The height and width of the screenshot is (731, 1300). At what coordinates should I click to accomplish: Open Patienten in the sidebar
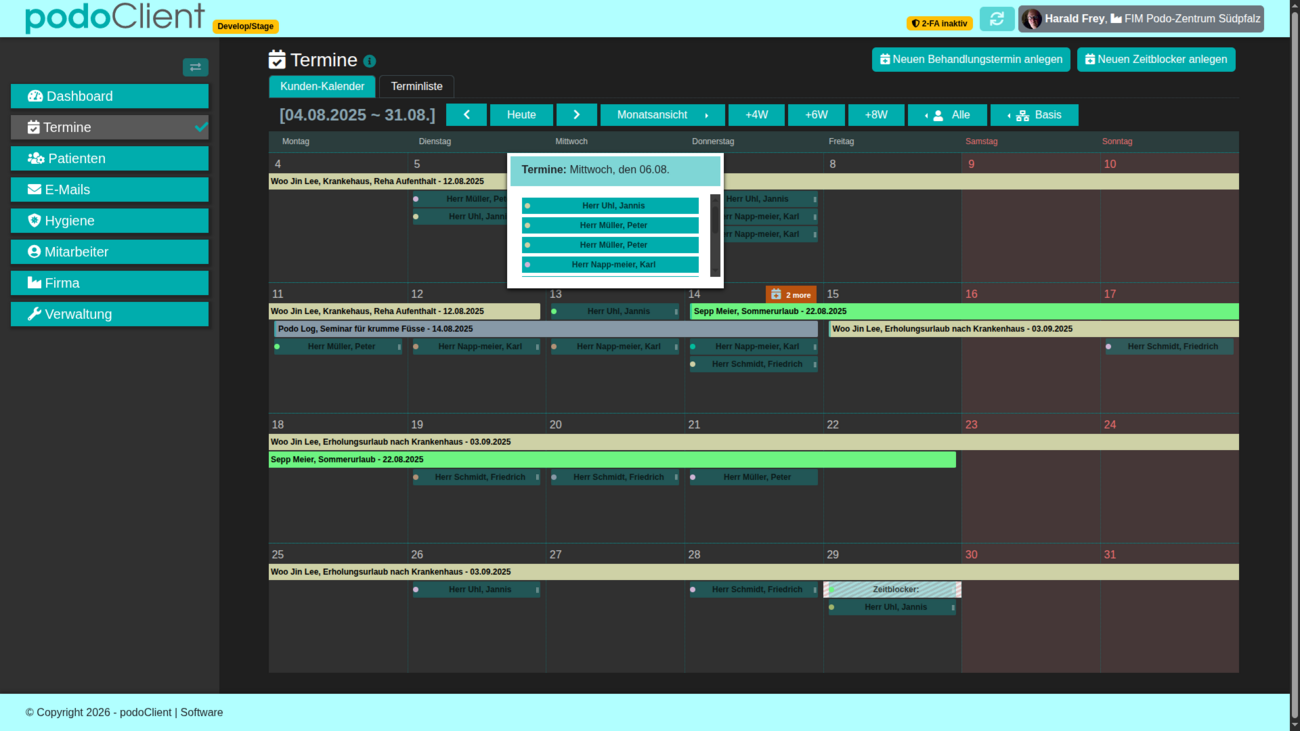(x=110, y=158)
